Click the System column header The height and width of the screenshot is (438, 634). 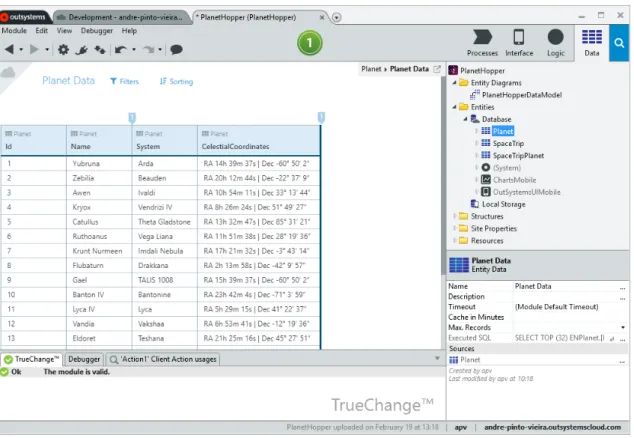click(165, 140)
